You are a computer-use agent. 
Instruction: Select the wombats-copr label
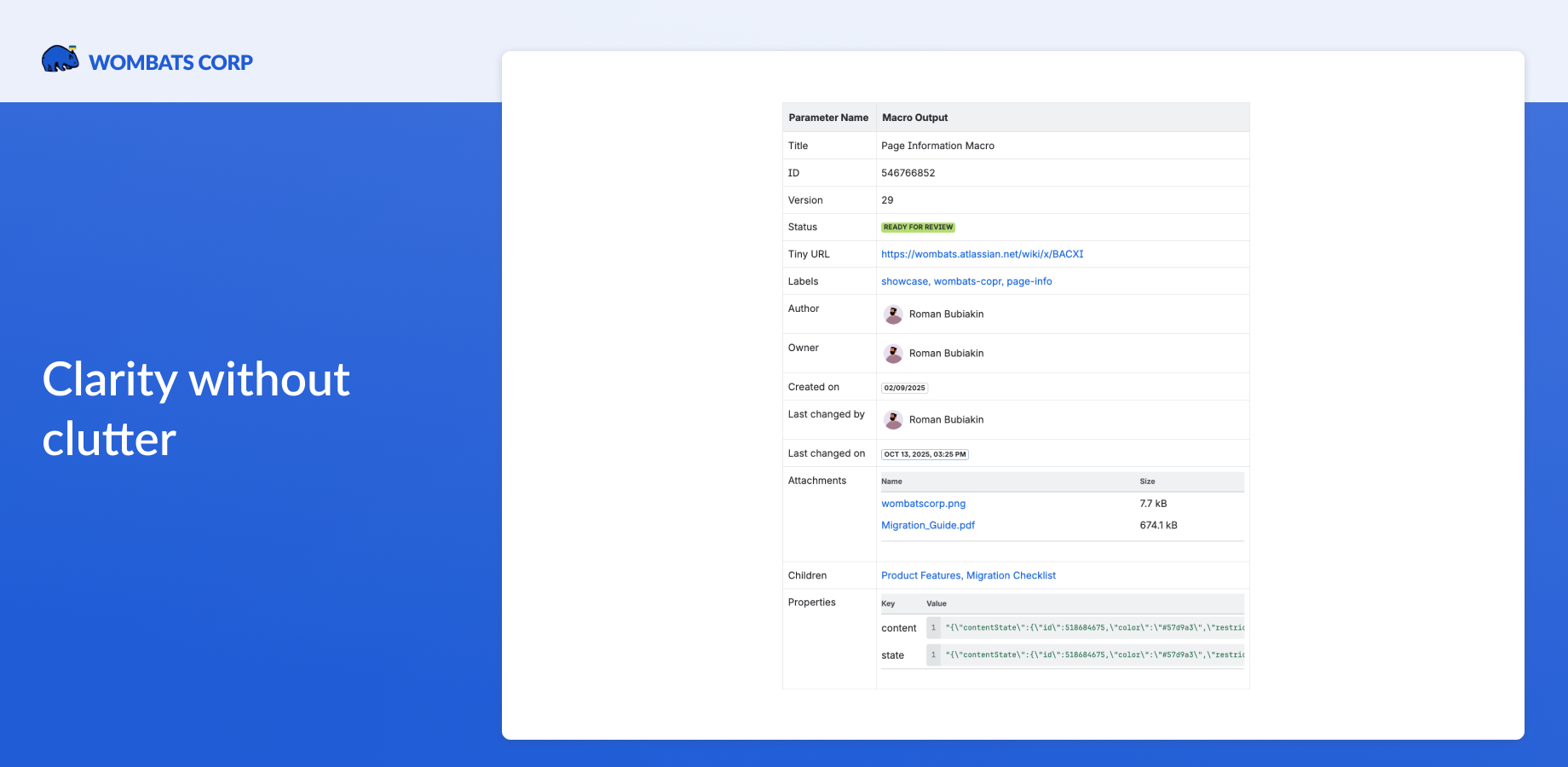click(966, 281)
